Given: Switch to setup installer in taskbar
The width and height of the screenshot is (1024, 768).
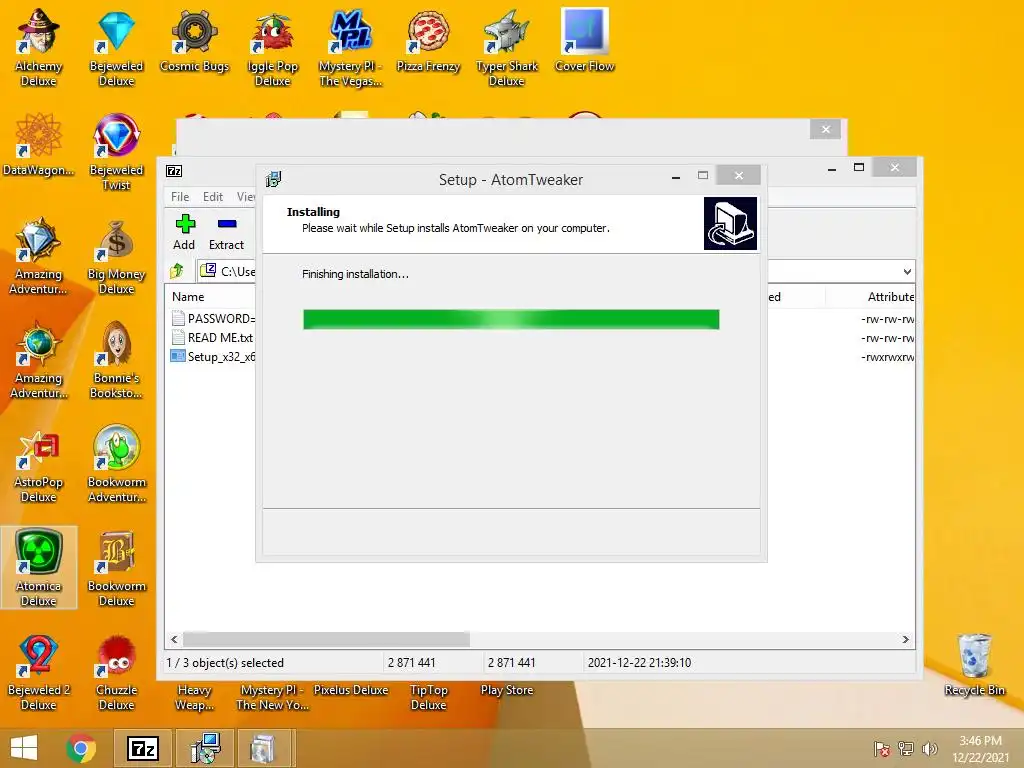Looking at the screenshot, I should pos(205,748).
